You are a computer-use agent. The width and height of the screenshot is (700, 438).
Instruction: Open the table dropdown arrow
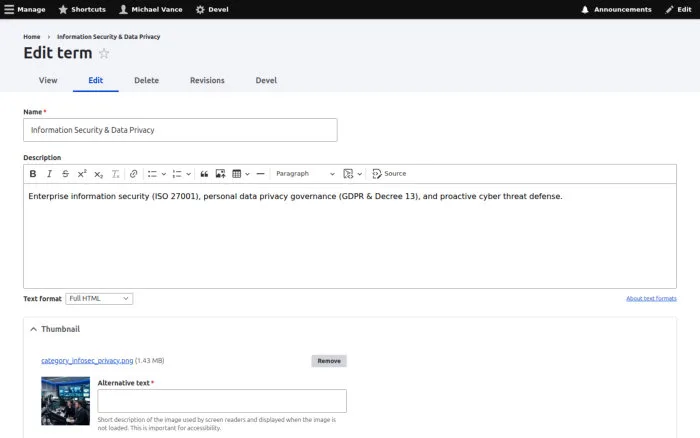click(247, 174)
